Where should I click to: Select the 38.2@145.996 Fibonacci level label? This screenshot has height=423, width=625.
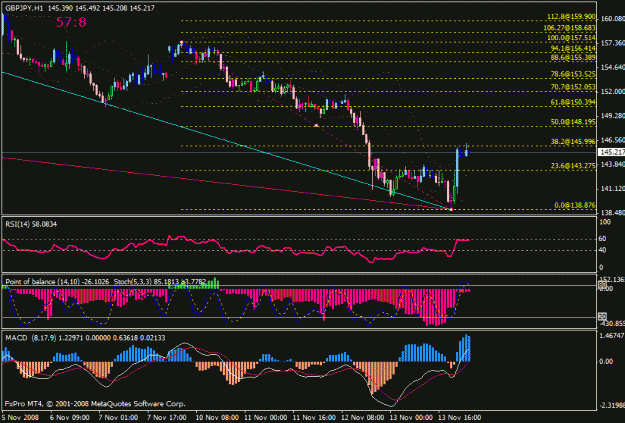pyautogui.click(x=573, y=142)
